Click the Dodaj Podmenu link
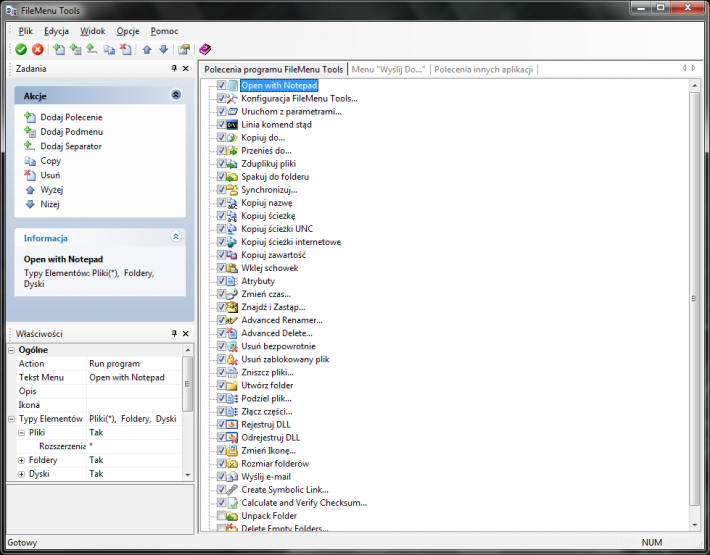 pos(72,132)
